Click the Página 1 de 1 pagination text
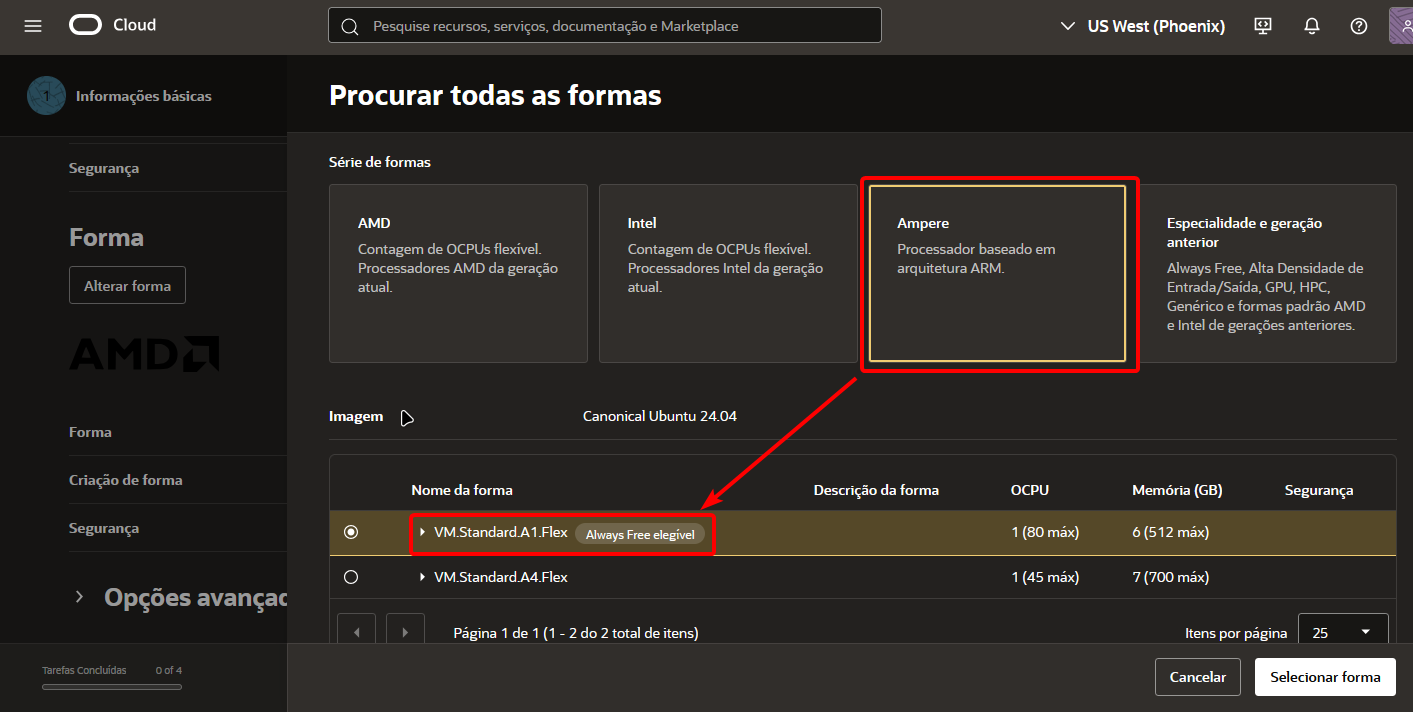 pos(576,633)
